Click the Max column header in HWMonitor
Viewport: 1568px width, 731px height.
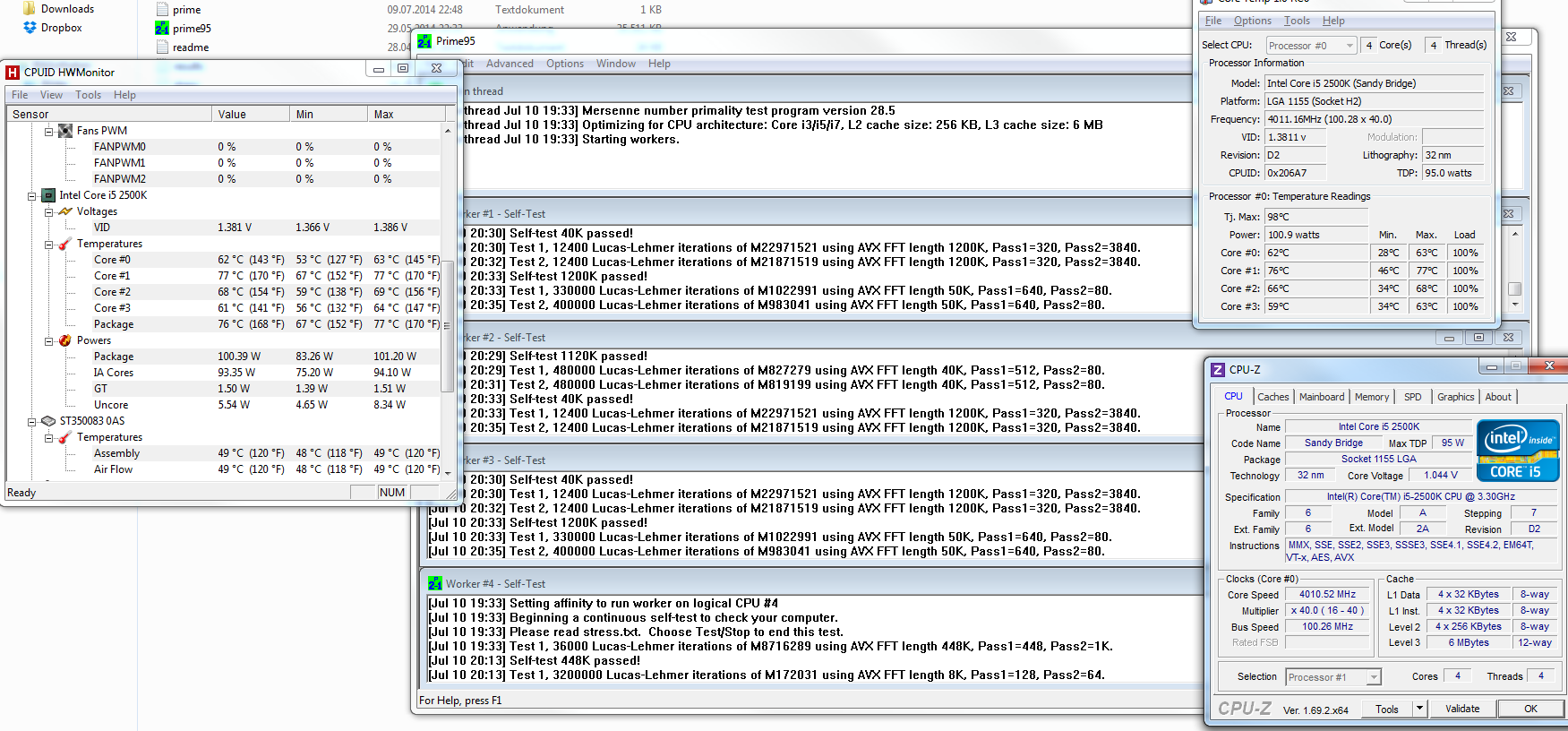point(407,115)
